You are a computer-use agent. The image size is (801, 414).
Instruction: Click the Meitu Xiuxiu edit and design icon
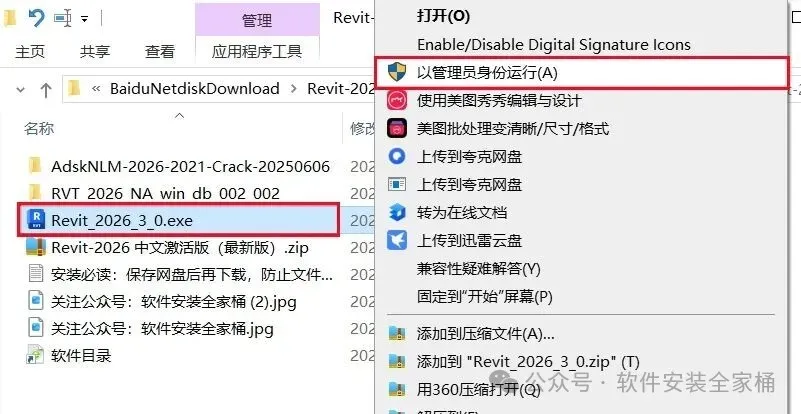[x=397, y=101]
